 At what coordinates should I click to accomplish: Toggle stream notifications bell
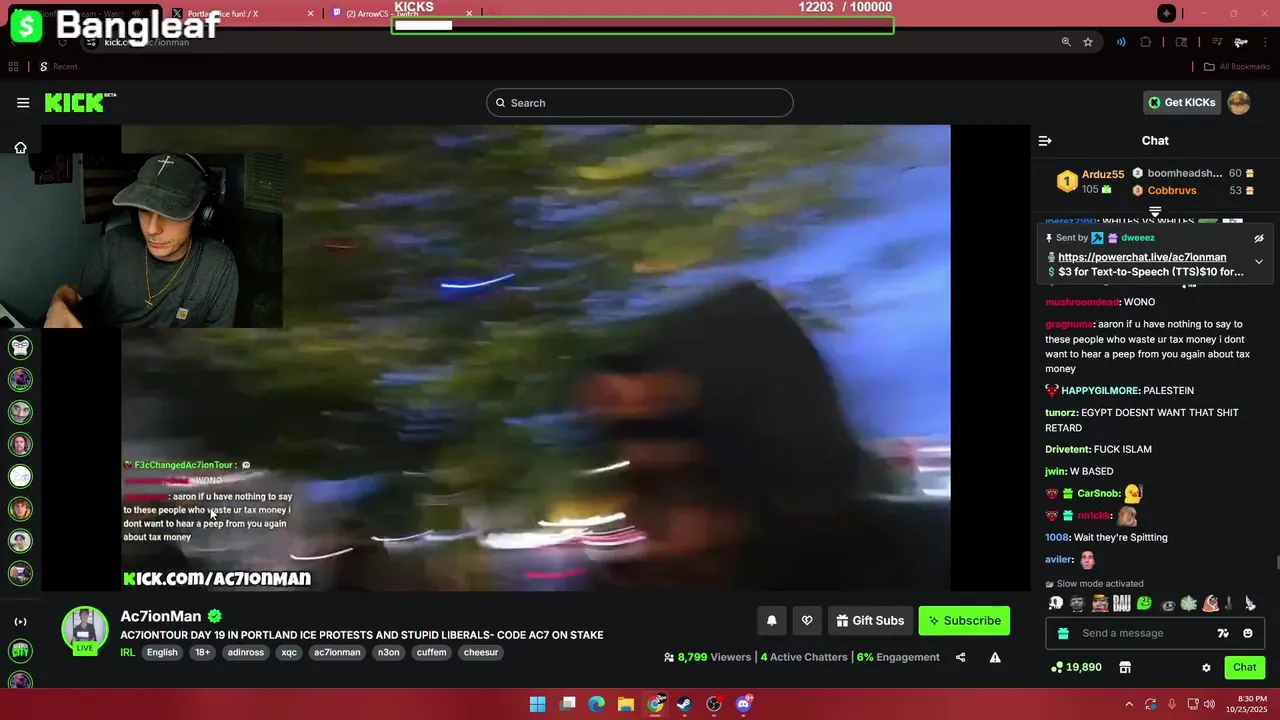coord(772,621)
